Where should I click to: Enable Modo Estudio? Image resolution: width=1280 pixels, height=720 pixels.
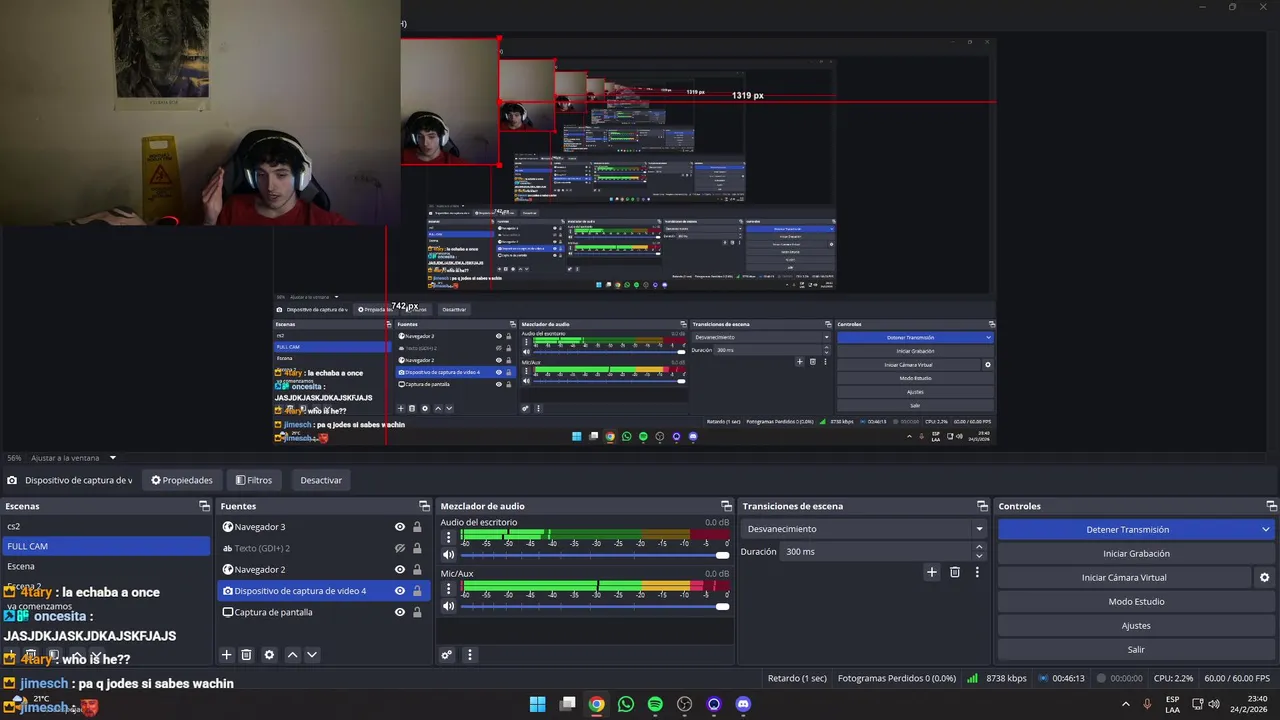pyautogui.click(x=1136, y=602)
